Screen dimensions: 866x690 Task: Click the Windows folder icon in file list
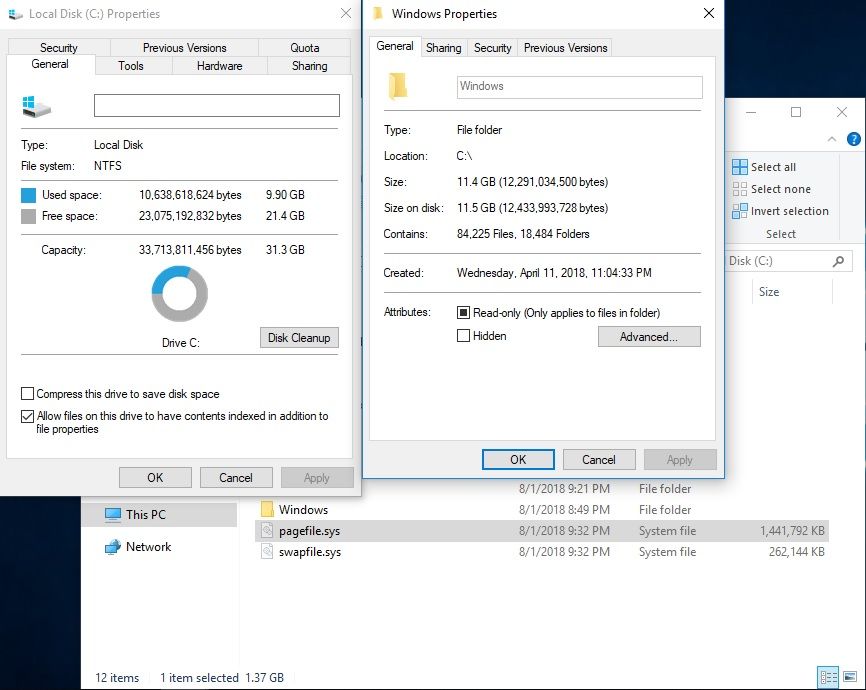pyautogui.click(x=267, y=509)
